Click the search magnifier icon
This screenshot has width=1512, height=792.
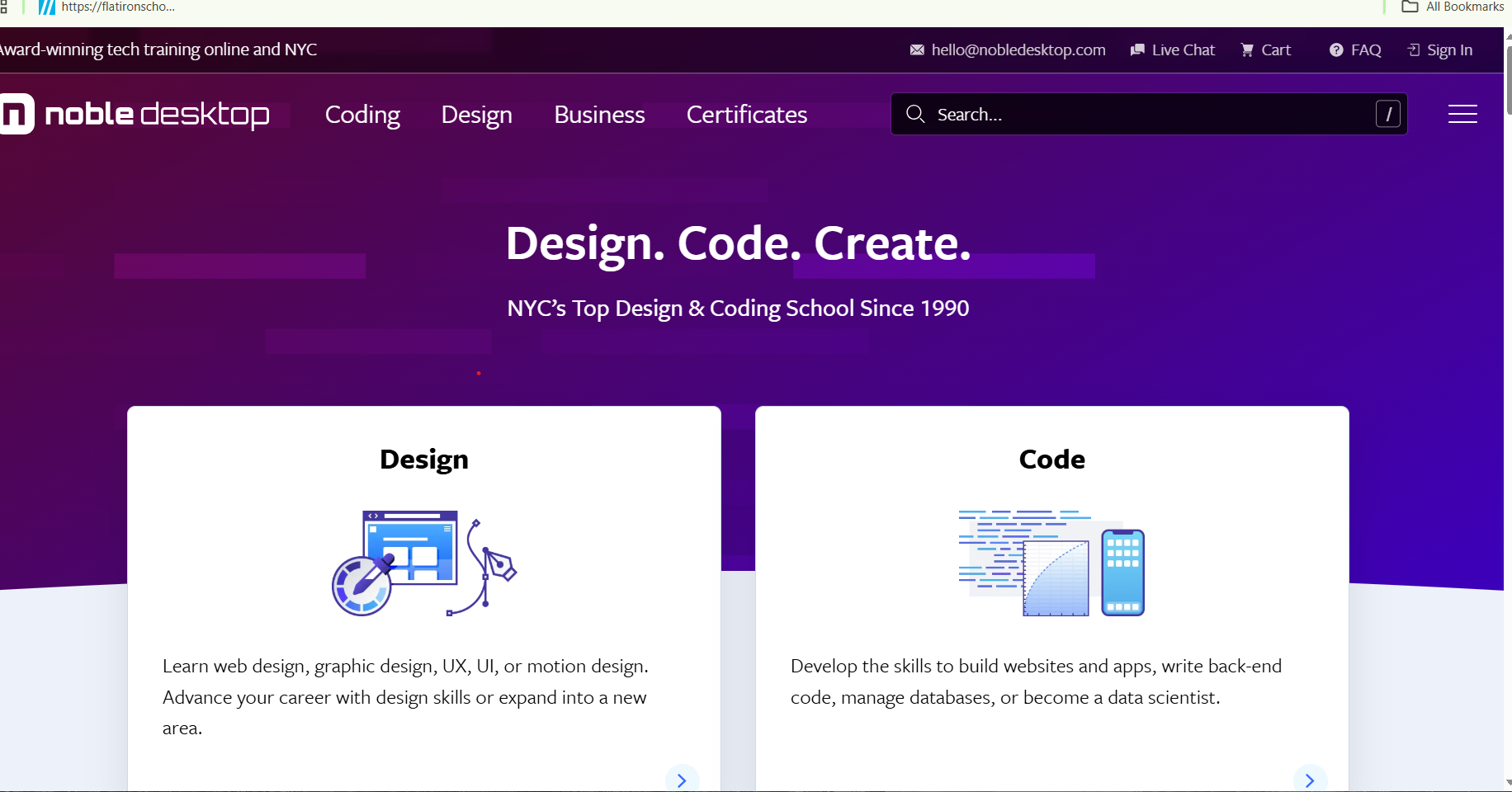(x=914, y=114)
